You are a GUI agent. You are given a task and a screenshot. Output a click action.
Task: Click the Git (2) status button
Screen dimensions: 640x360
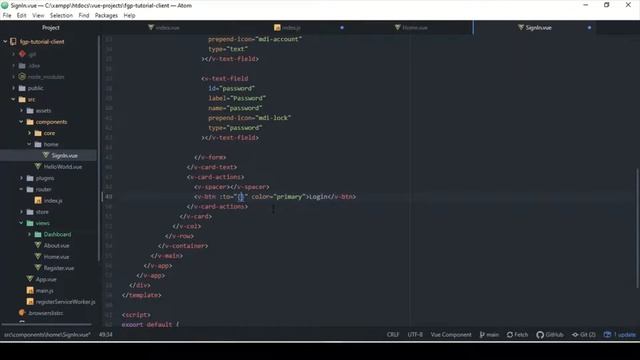click(x=584, y=335)
